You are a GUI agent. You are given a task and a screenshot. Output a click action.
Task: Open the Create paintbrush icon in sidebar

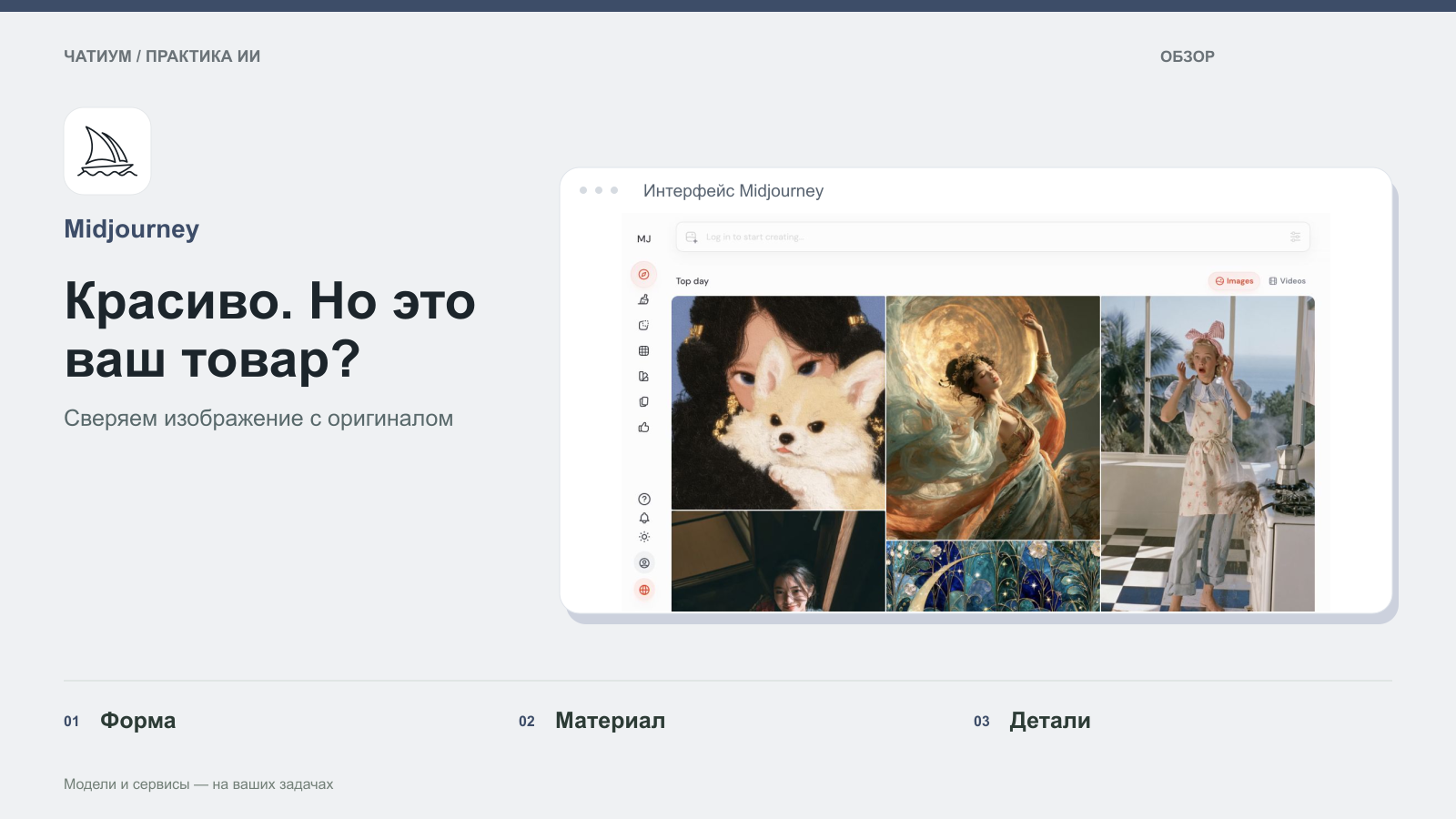[x=643, y=299]
